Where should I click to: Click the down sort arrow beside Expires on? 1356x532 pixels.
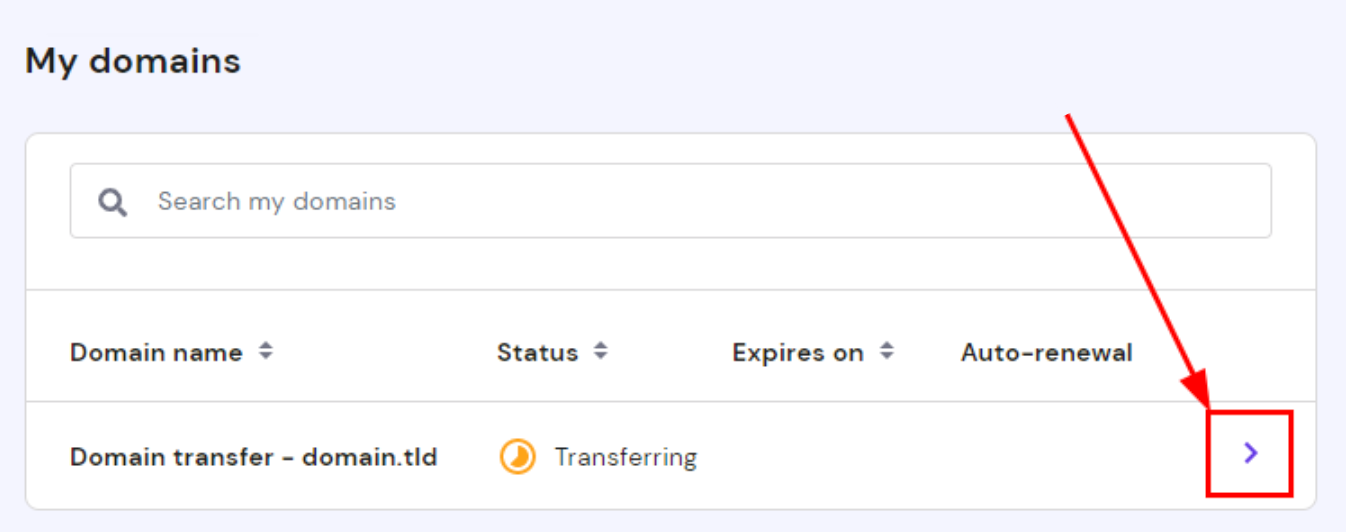click(x=886, y=358)
